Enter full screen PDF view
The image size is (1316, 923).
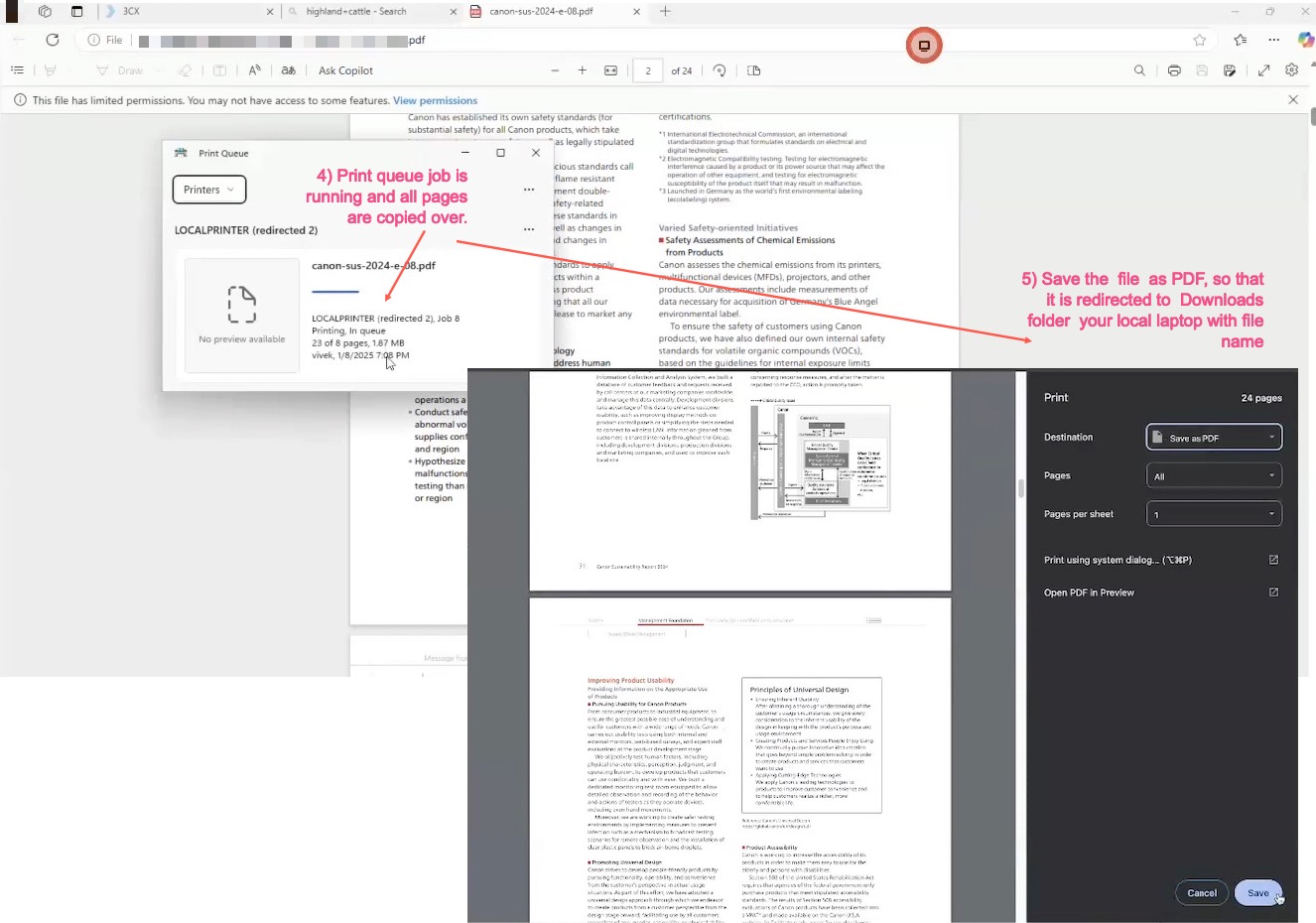point(1263,70)
